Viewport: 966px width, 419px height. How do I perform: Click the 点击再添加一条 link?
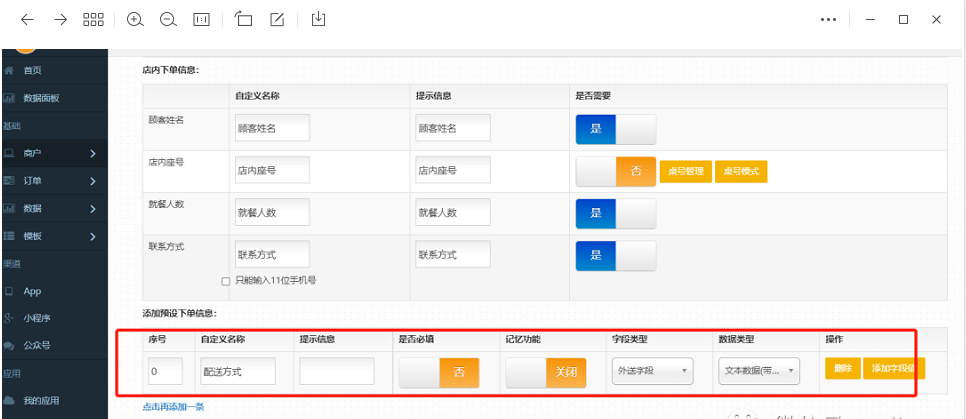pos(175,408)
